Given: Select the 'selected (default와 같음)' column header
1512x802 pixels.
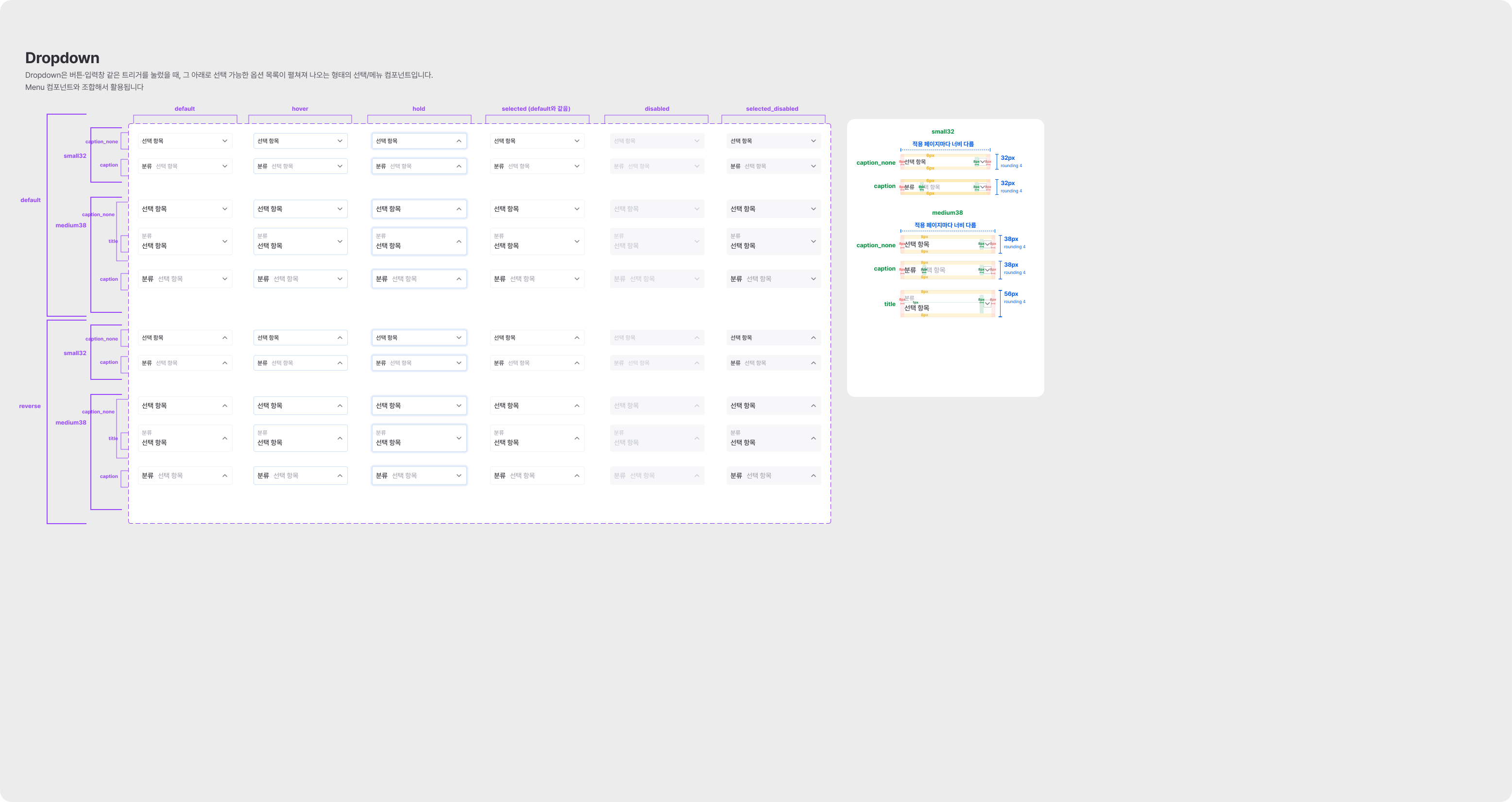Looking at the screenshot, I should (536, 109).
